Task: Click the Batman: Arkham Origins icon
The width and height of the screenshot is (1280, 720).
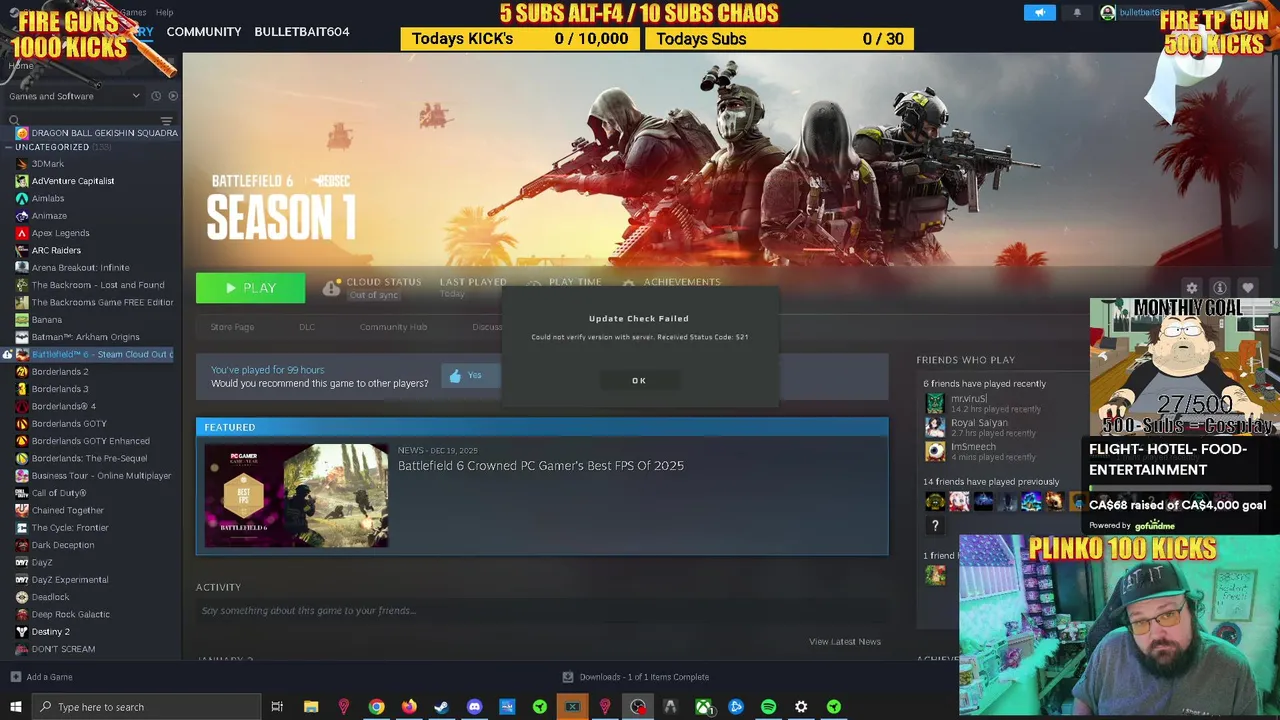Action: pyautogui.click(x=21, y=337)
